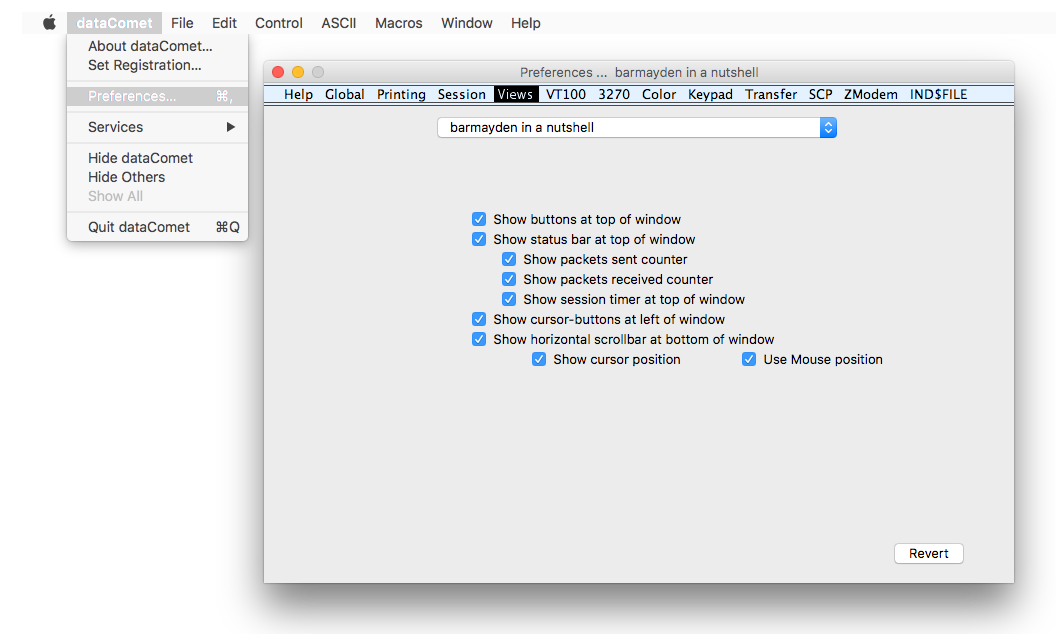Open the Control menu
1056x634 pixels.
point(279,23)
